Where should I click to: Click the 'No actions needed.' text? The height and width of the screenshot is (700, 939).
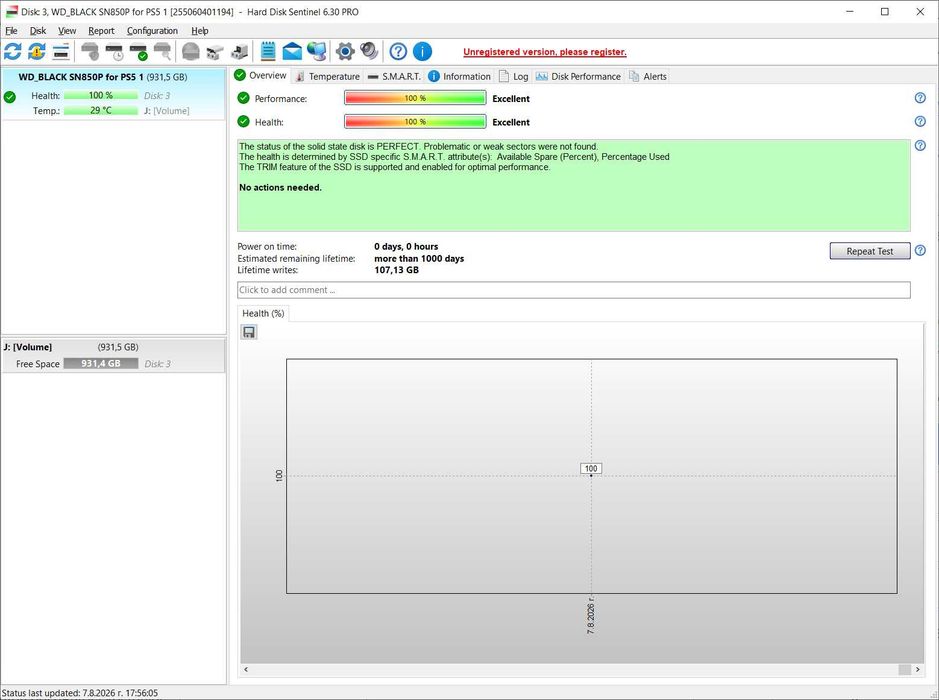click(x=280, y=187)
